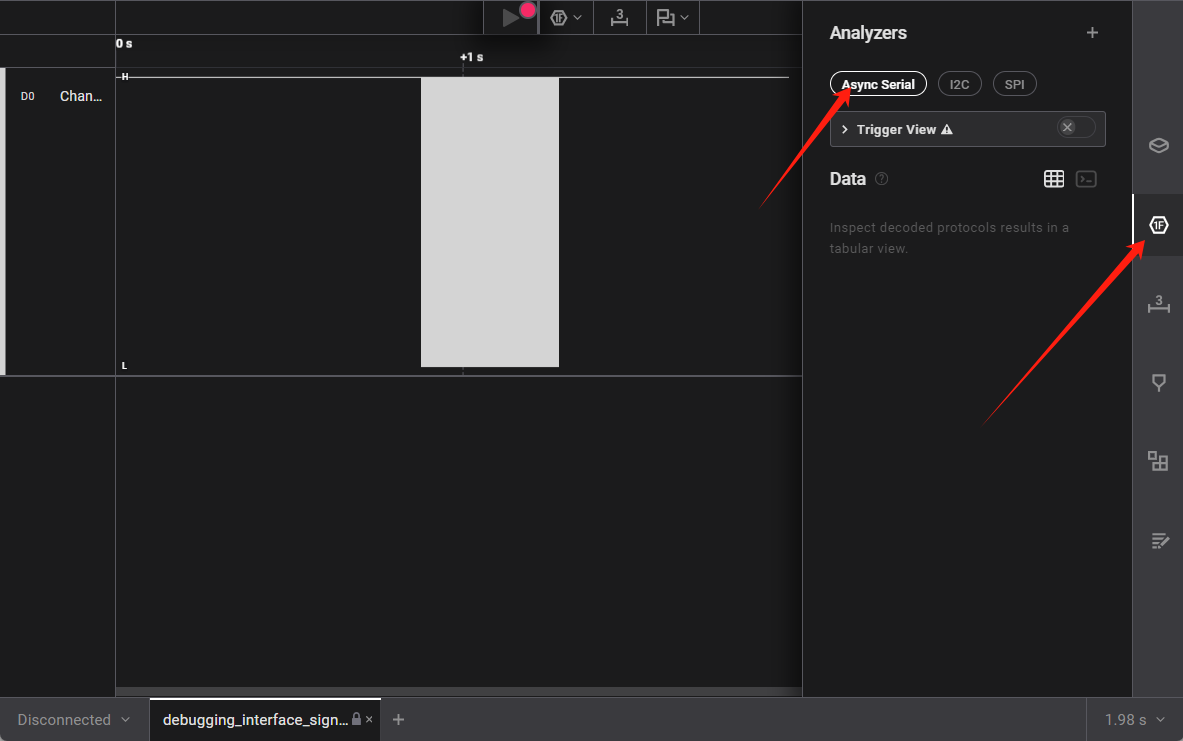Switch Data to terminal view
Viewport: 1183px width, 741px height.
(1086, 179)
